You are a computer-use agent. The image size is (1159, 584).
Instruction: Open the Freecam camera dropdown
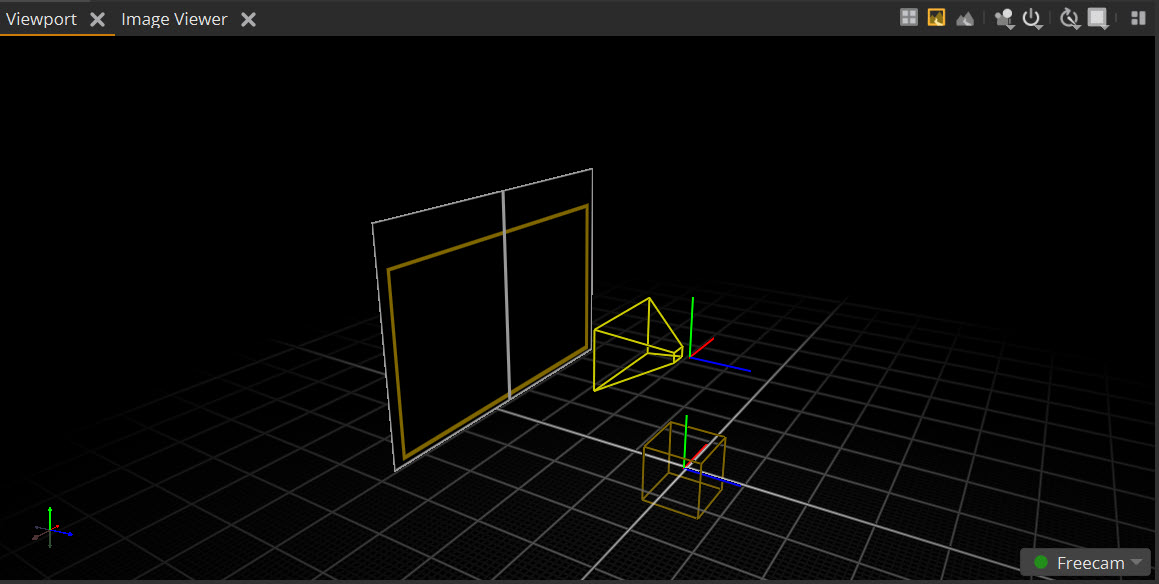1136,563
